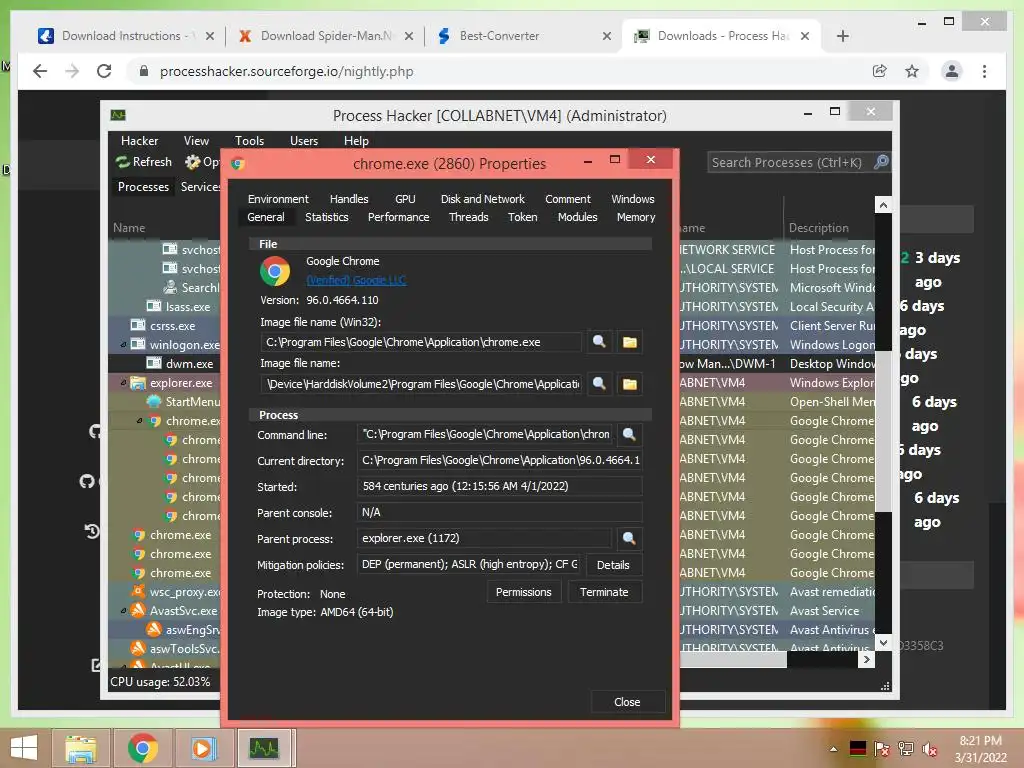
Task: Open Chrome three-dot menu
Action: pyautogui.click(x=984, y=71)
